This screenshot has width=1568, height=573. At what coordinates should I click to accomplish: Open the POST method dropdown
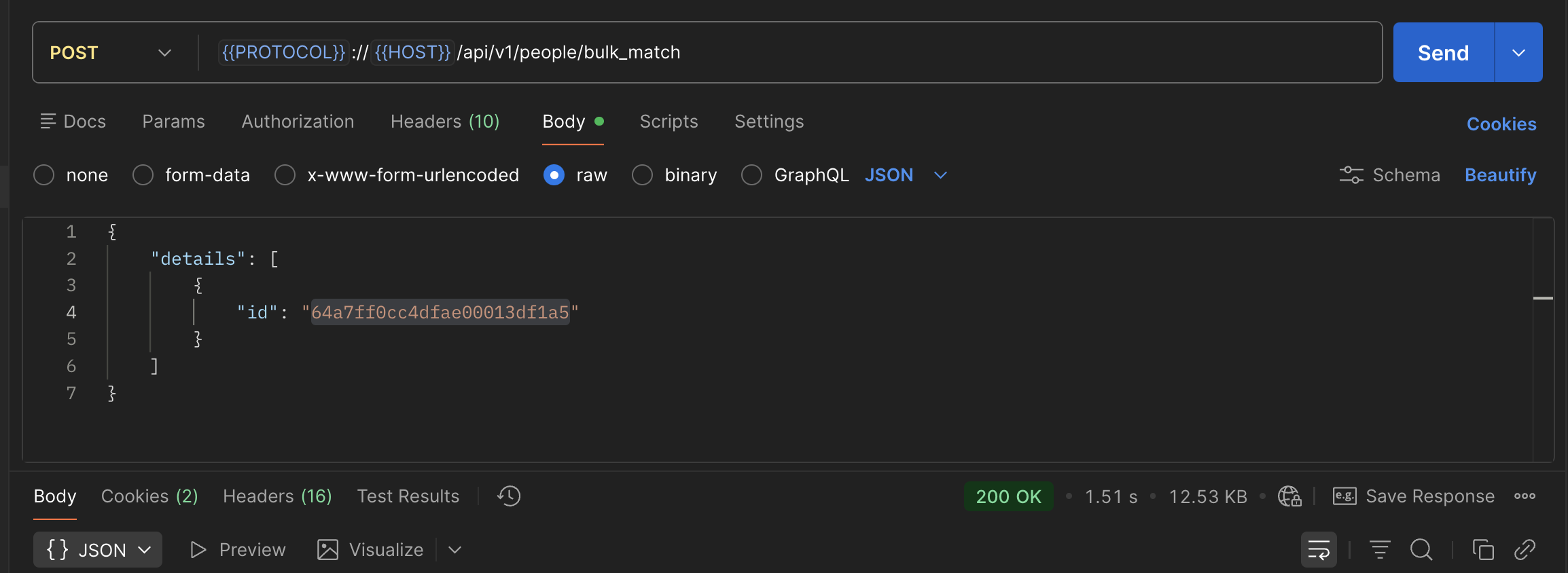(111, 53)
